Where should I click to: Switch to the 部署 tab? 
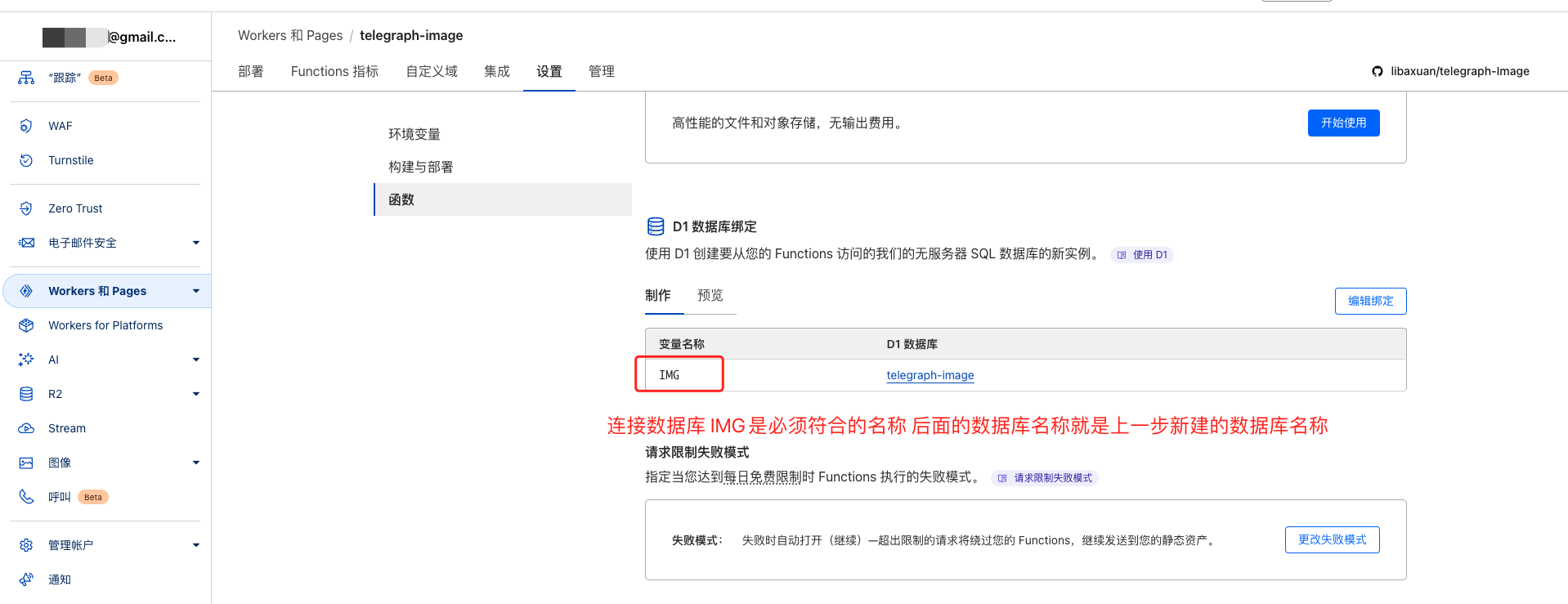coord(251,72)
